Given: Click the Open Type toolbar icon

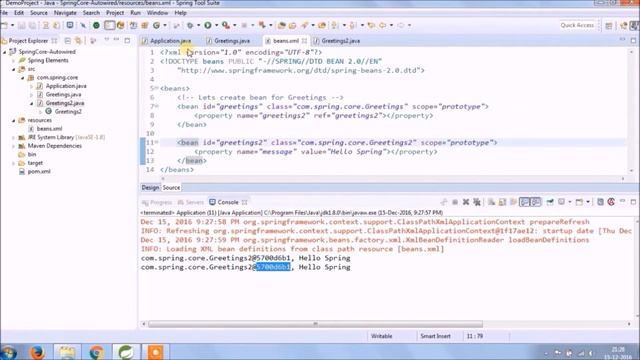Looking at the screenshot, I should (x=281, y=25).
